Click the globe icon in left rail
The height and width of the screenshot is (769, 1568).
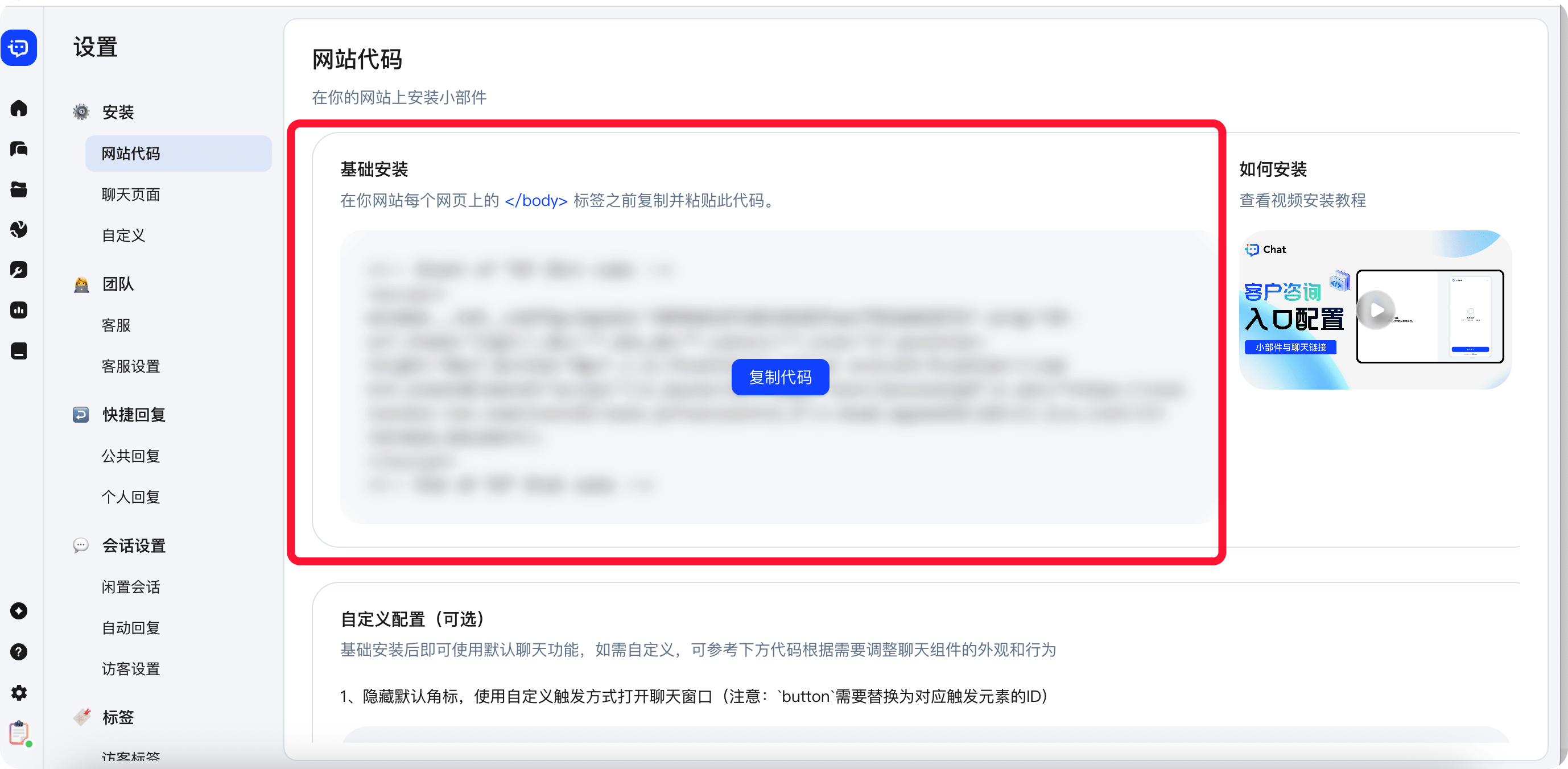(x=19, y=229)
